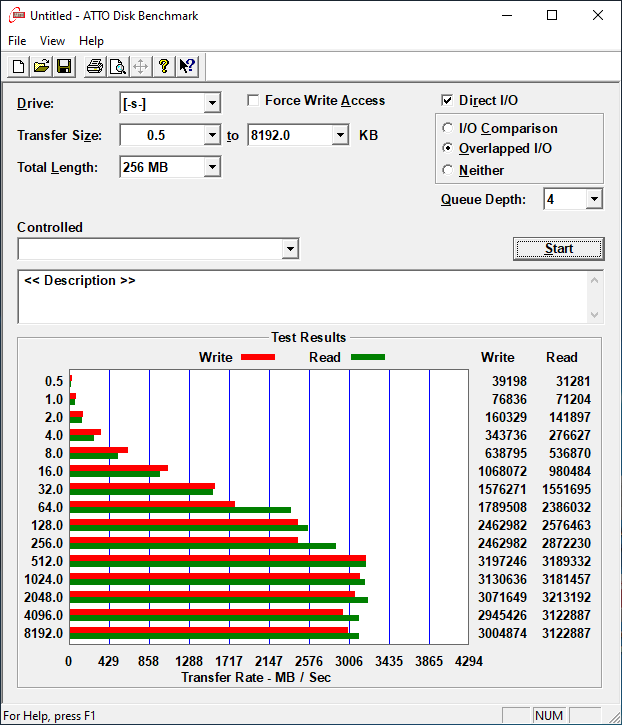The image size is (622, 725).
Task: Open the Help menu
Action: coord(91,41)
